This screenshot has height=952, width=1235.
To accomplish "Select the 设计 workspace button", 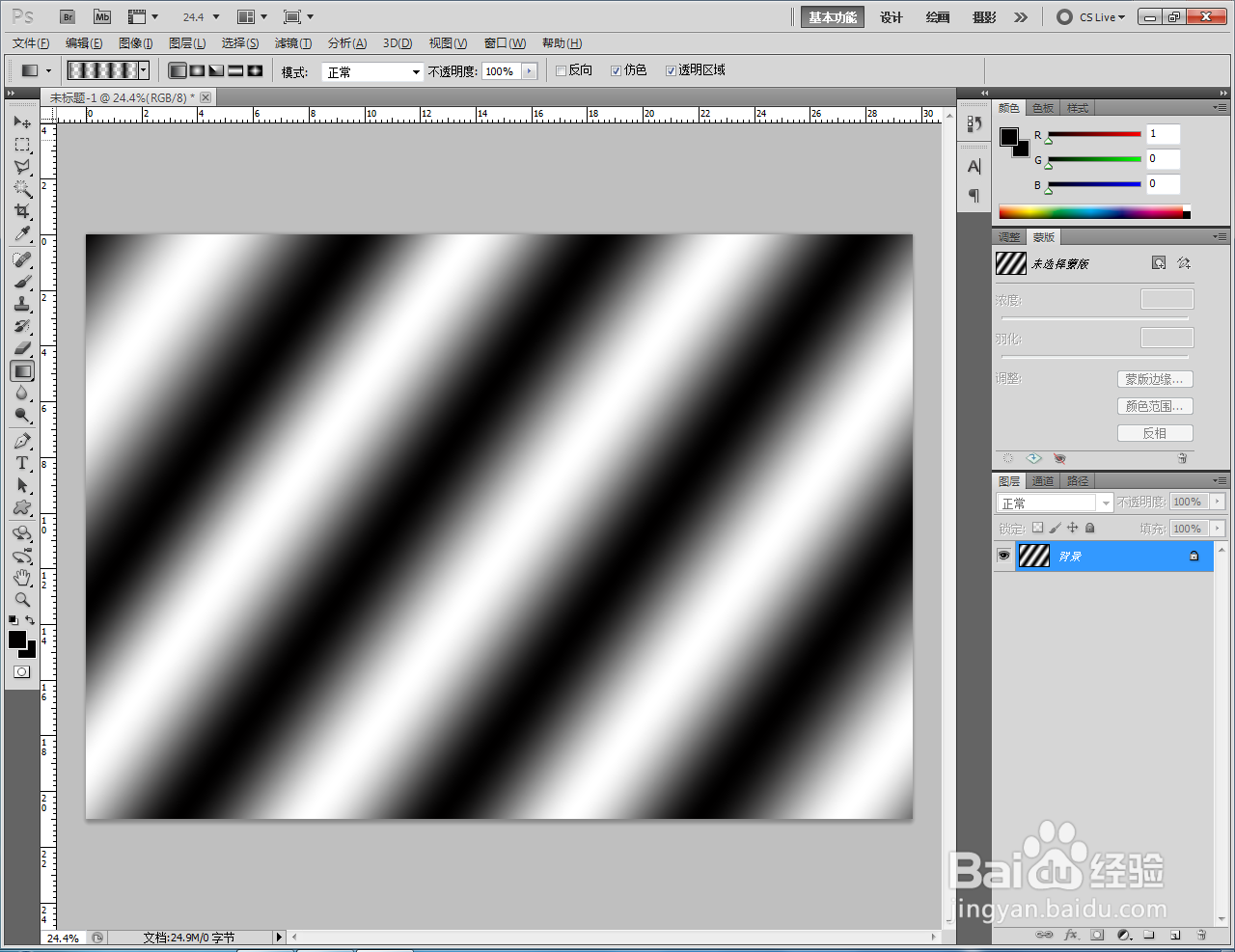I will click(892, 17).
